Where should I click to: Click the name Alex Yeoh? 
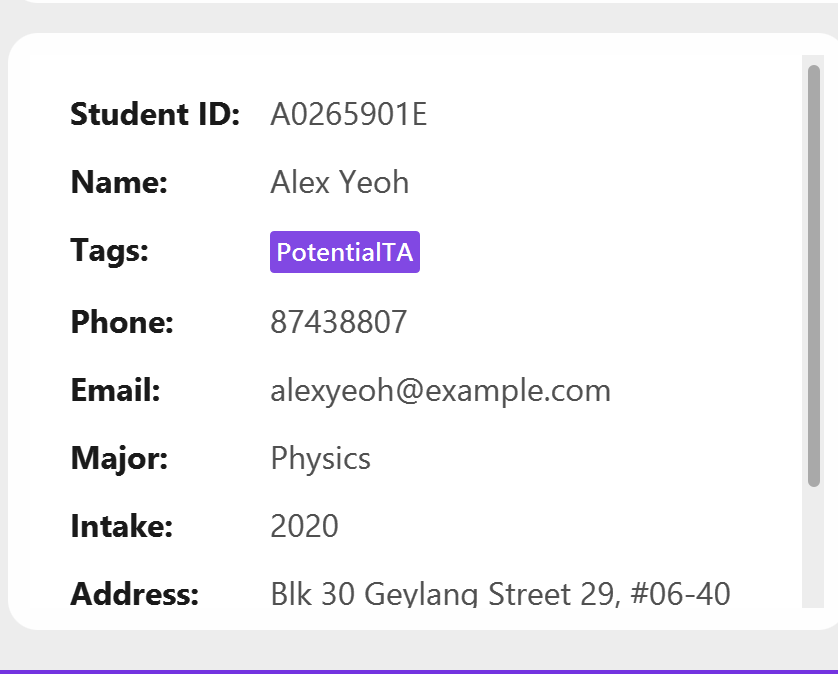point(340,182)
